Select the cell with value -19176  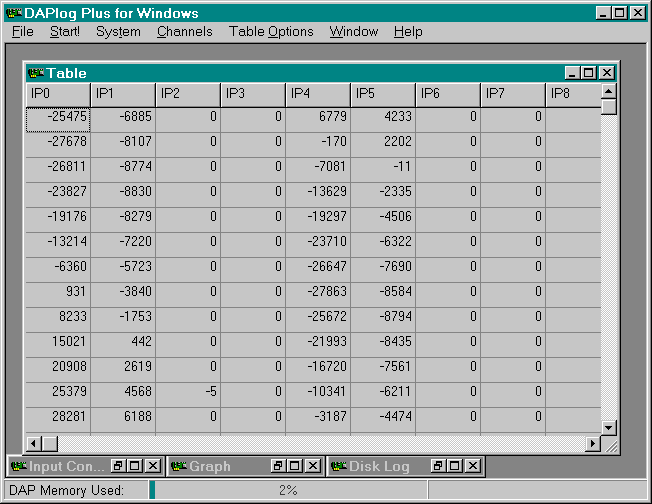point(58,220)
